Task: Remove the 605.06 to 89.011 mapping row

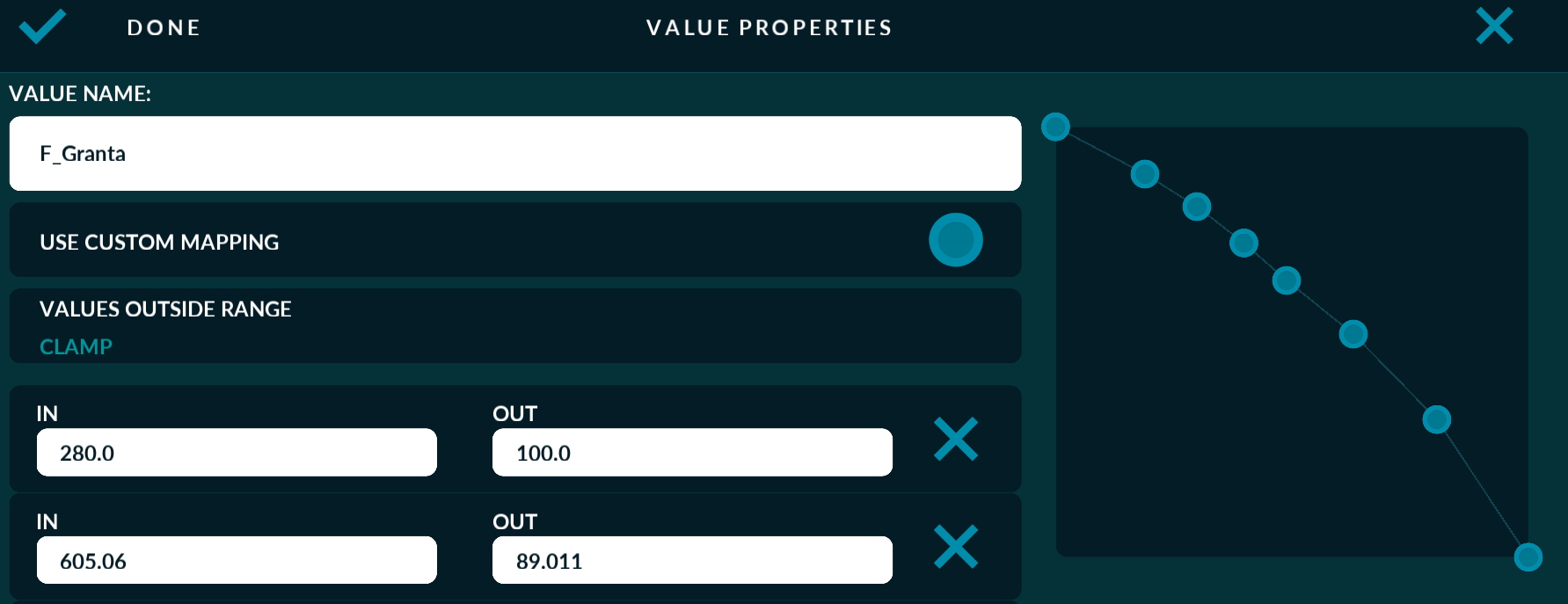Action: [956, 547]
